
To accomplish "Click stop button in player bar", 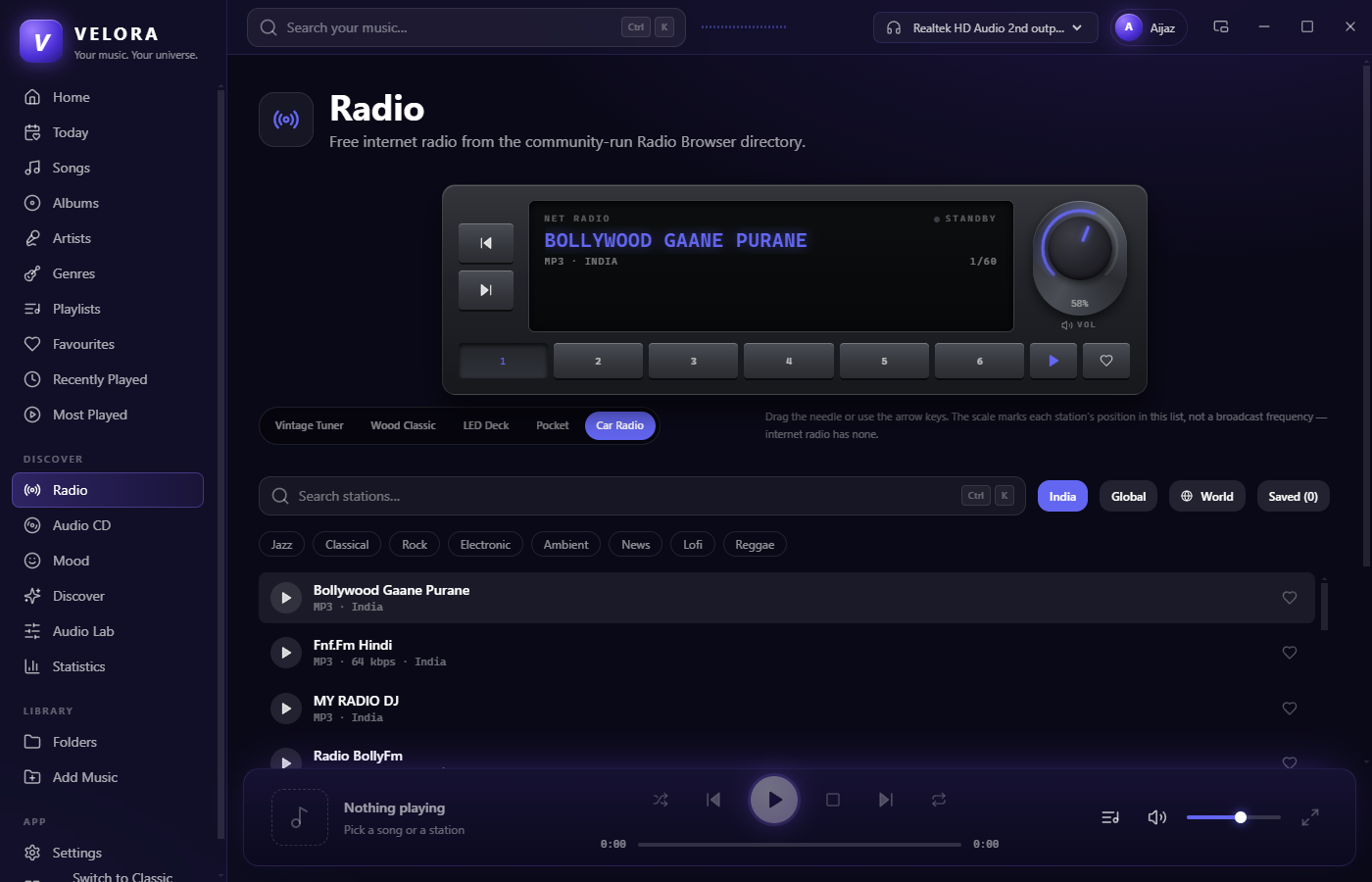I will coord(833,800).
